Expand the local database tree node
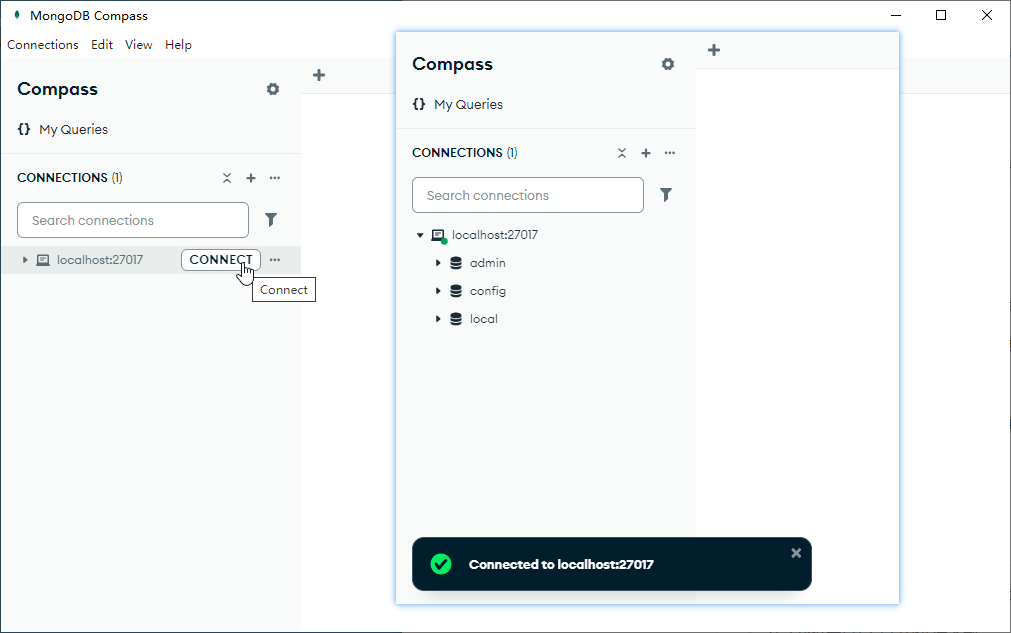The height and width of the screenshot is (633, 1011). [x=438, y=319]
